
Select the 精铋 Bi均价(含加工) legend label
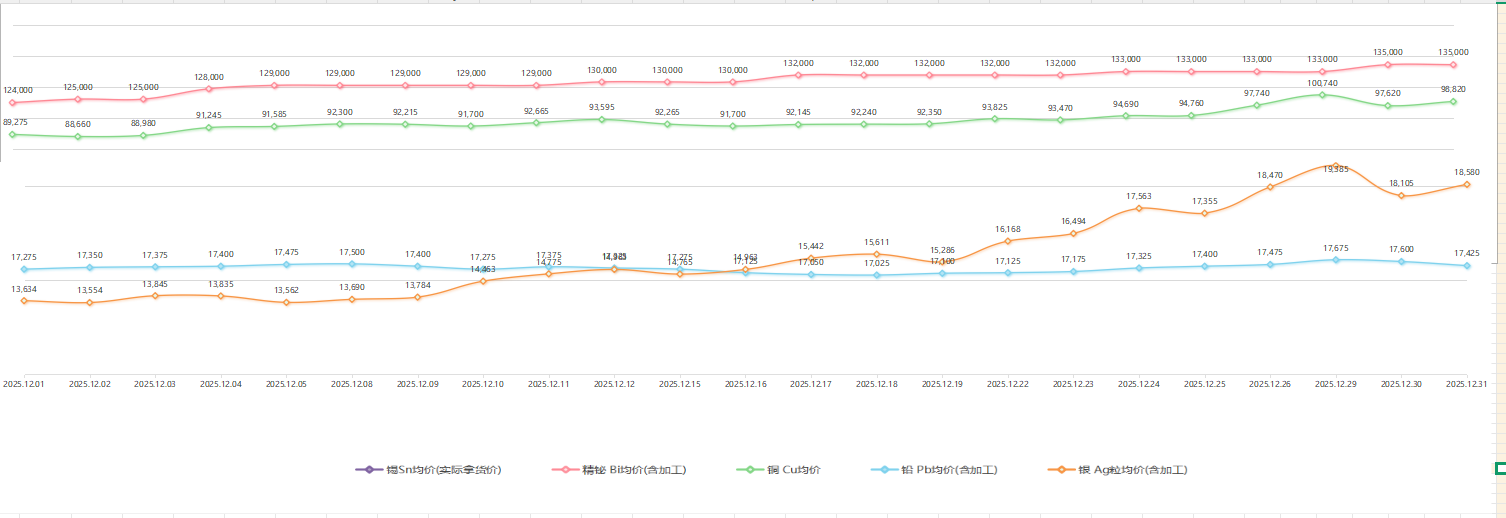(634, 470)
